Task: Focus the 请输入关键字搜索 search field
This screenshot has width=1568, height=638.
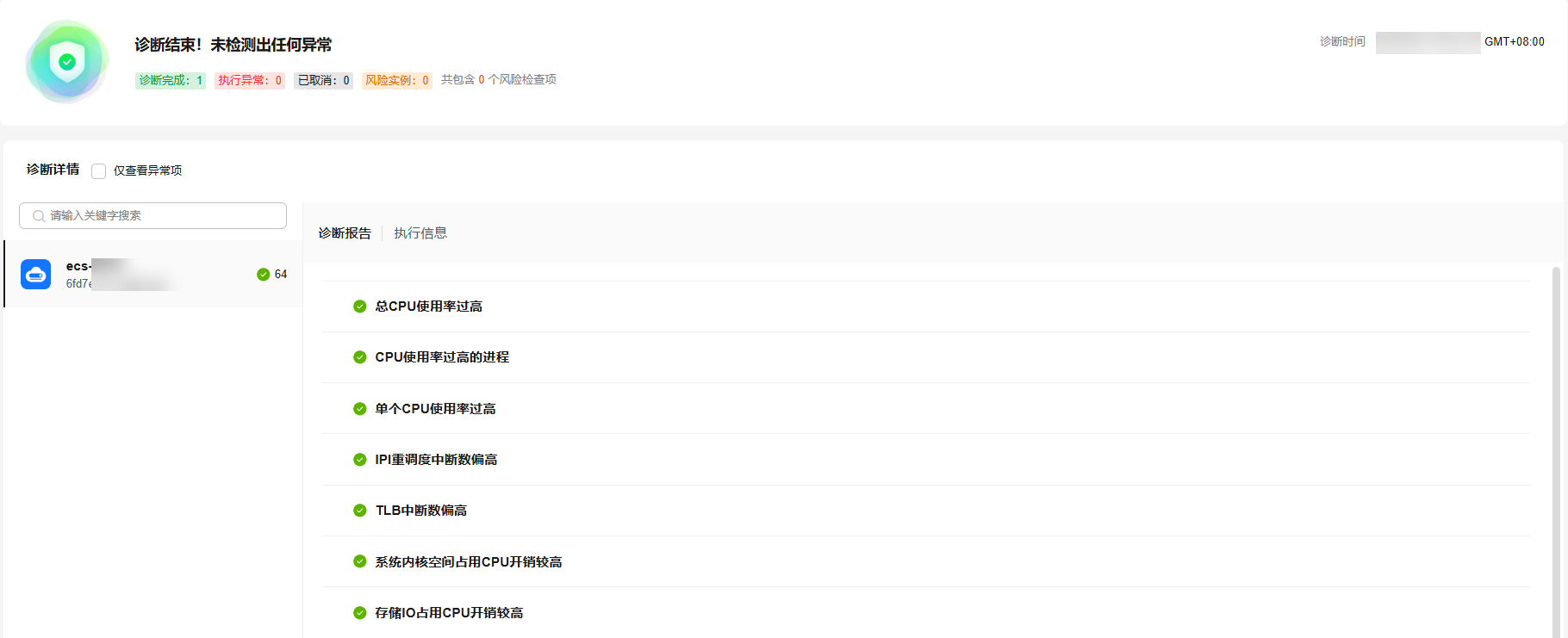Action: tap(152, 215)
